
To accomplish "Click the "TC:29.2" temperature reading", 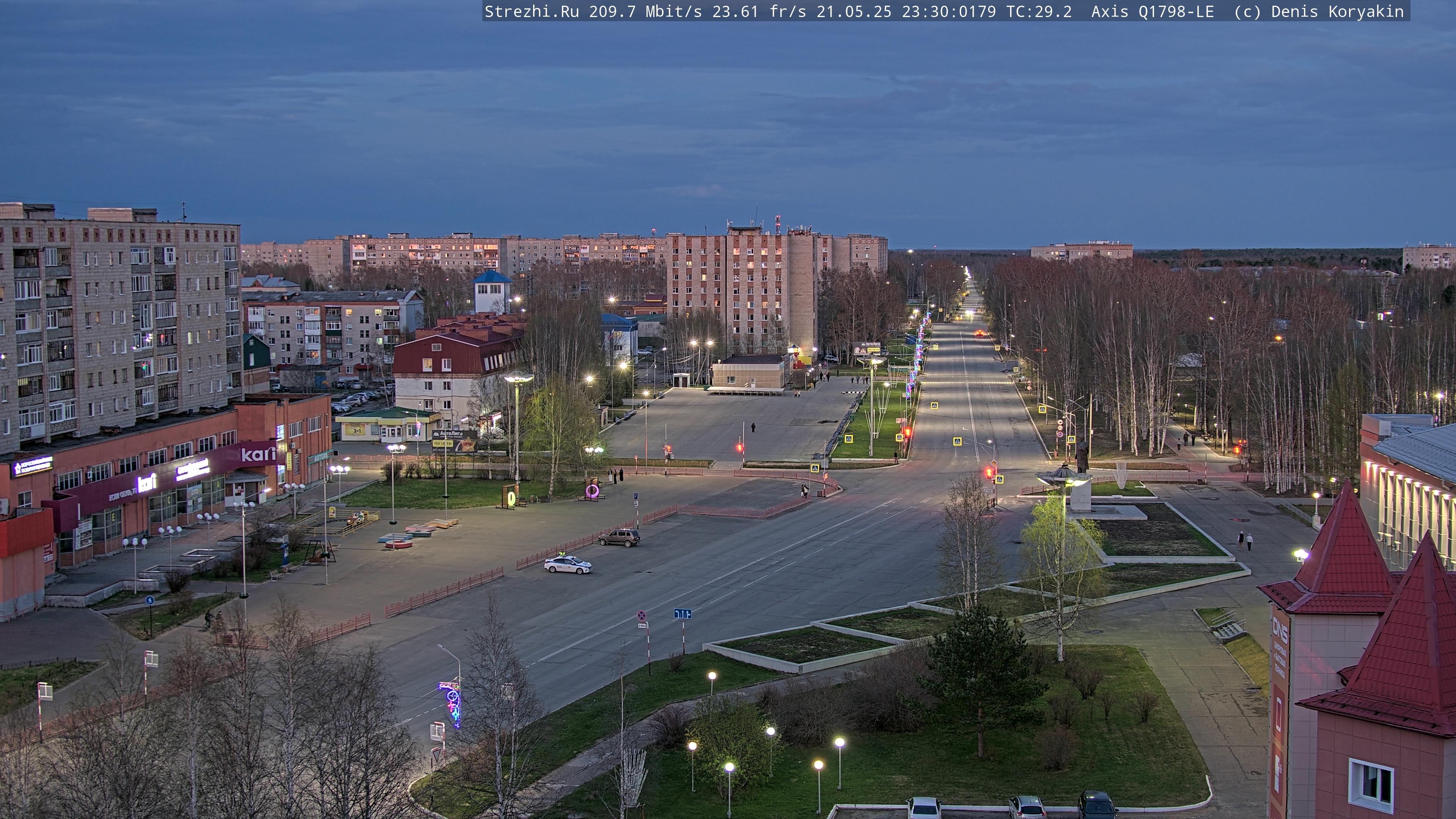I will point(1038,11).
